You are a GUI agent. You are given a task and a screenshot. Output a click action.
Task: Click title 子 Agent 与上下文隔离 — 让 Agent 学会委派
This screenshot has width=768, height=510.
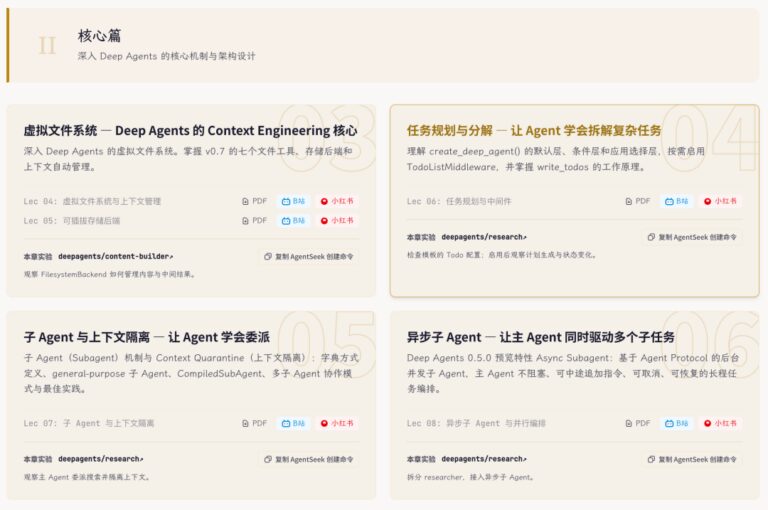point(146,338)
